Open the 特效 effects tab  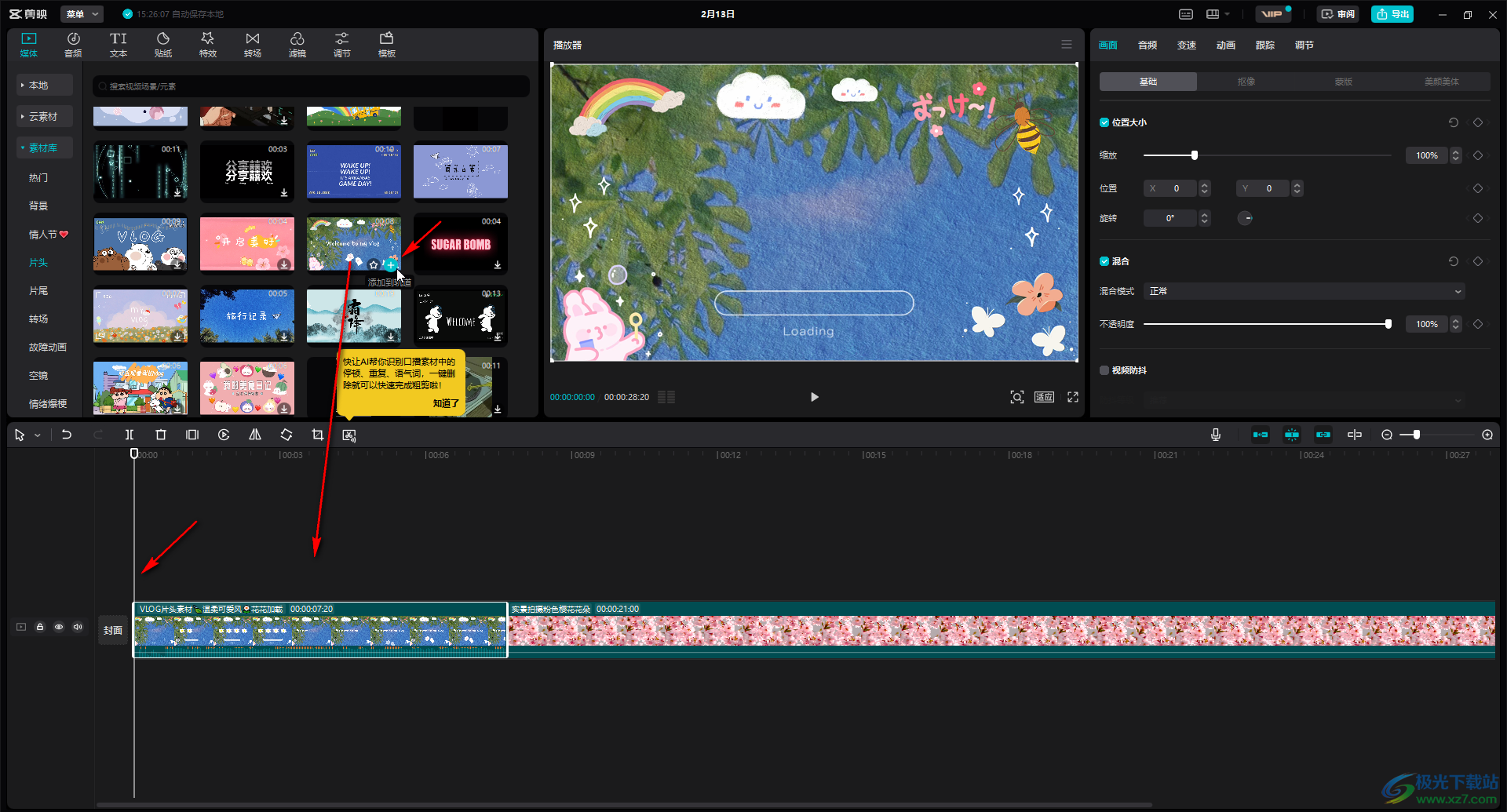coord(208,45)
